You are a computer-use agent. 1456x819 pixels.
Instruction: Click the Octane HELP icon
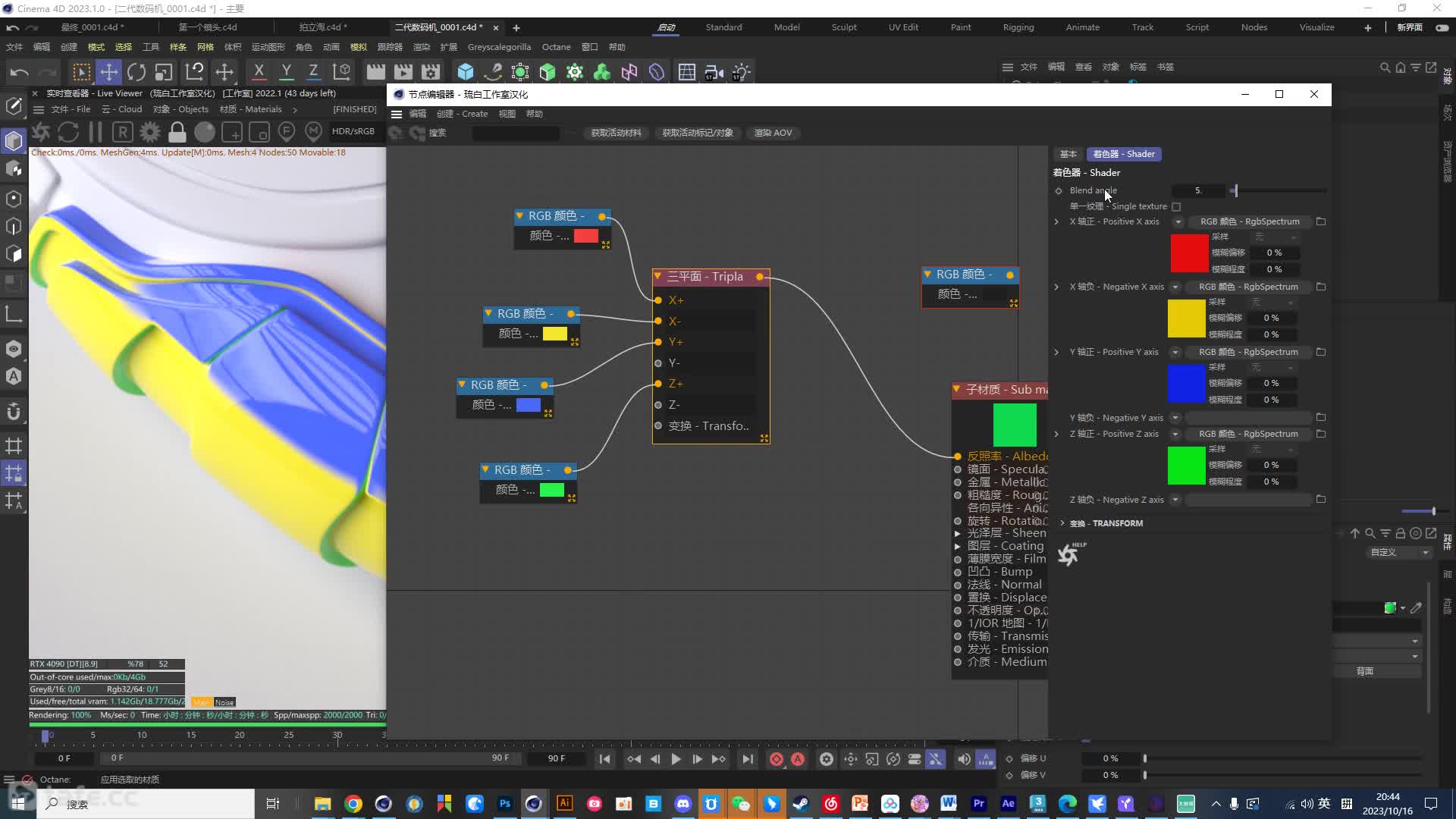[x=1071, y=554]
